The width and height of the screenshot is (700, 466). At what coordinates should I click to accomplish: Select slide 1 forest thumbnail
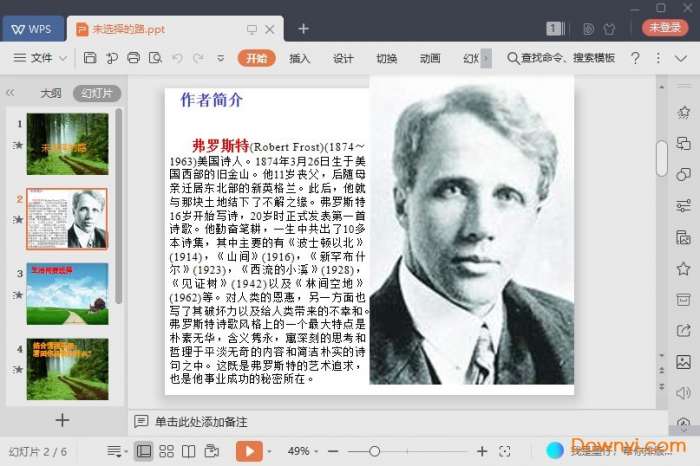click(x=67, y=144)
